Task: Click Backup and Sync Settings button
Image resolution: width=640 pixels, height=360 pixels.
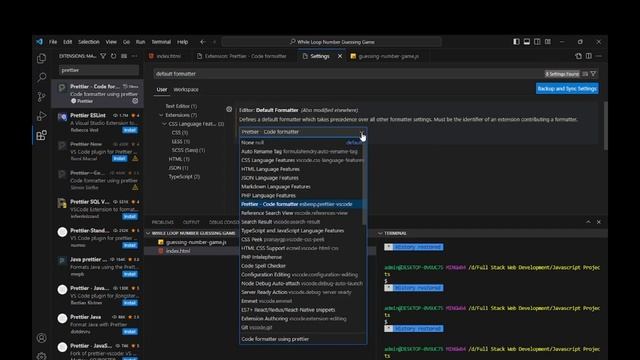Action: (x=567, y=89)
